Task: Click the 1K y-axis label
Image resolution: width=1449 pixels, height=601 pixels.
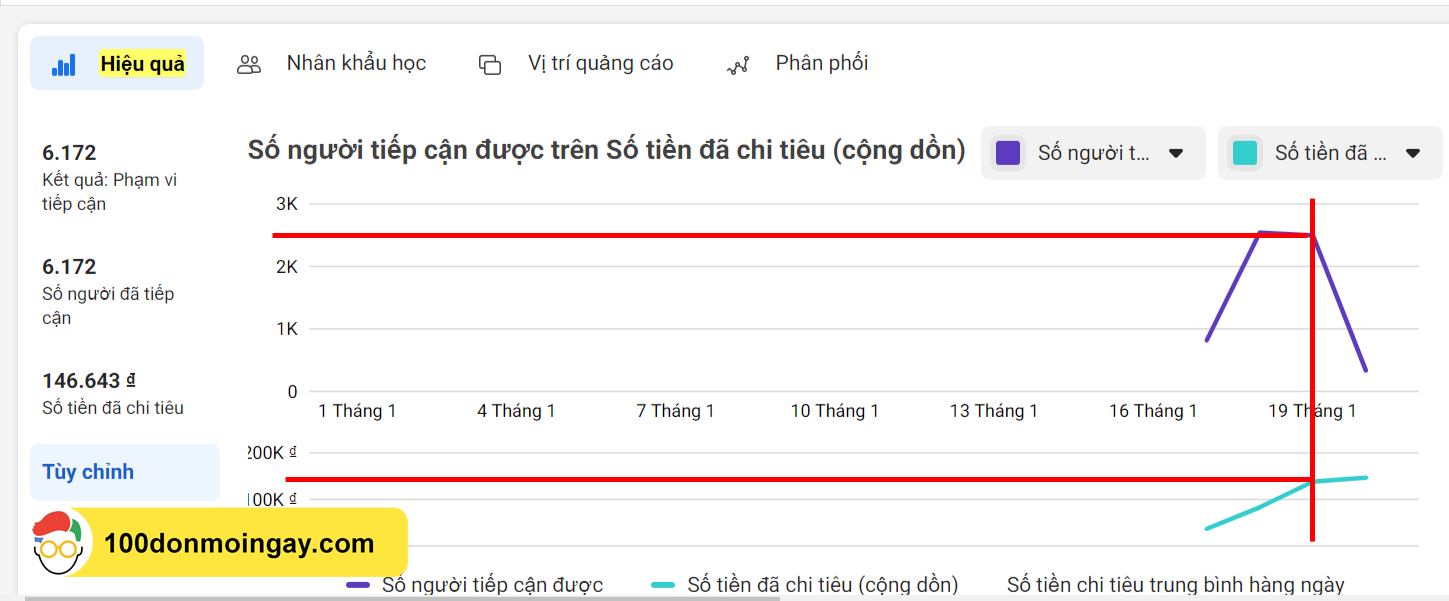Action: click(x=287, y=329)
